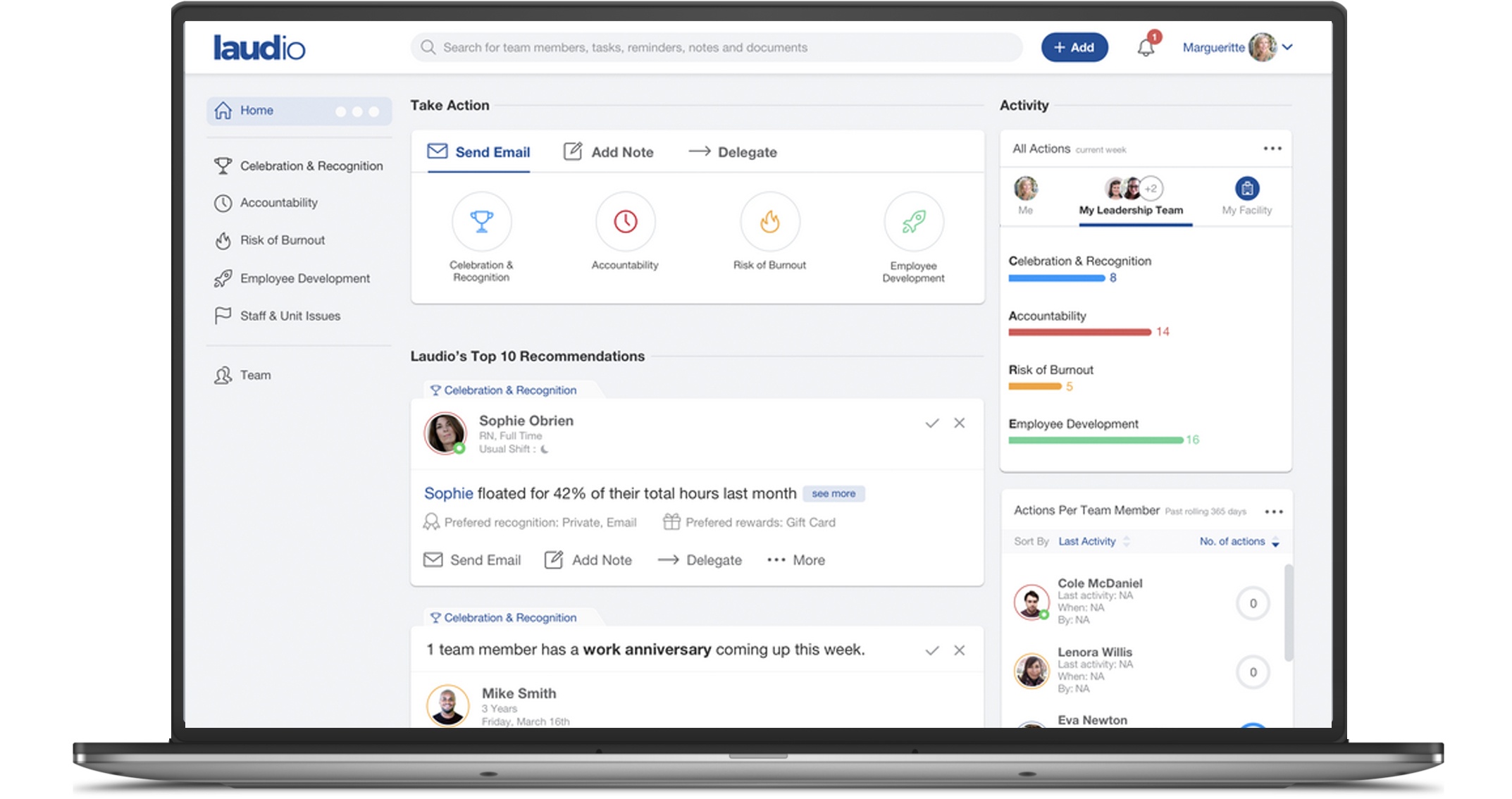Screen dimensions: 1512x799
Task: Open Employee Development in sidebar
Action: 292,278
